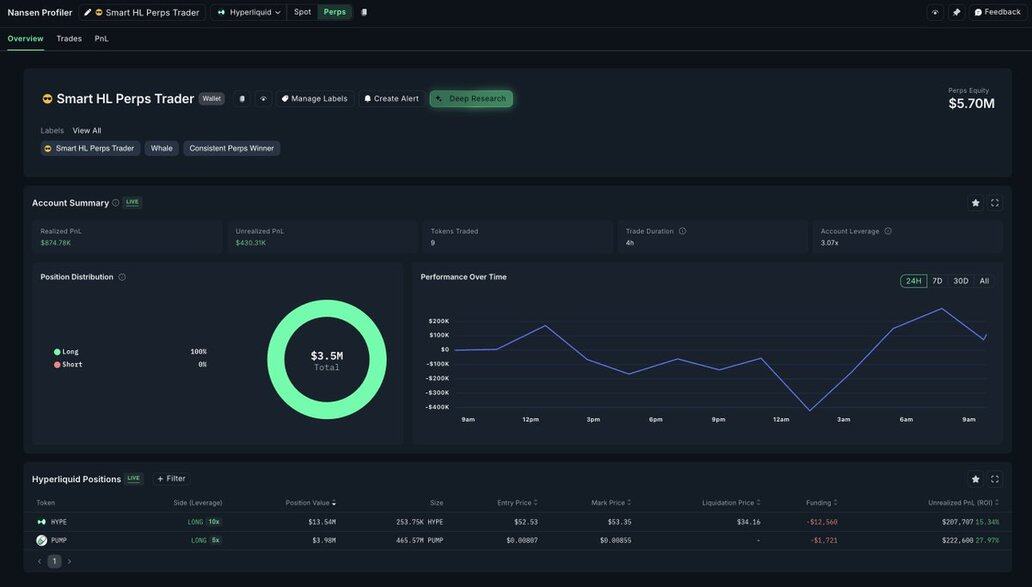Screen dimensions: 1032x587
Task: Select the 30D performance range
Action: pos(961,281)
